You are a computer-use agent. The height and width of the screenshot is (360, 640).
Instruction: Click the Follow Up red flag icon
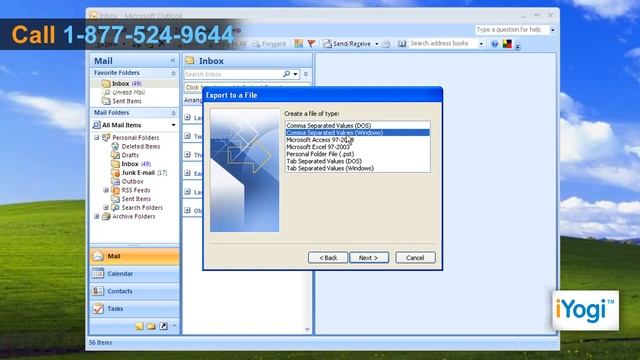311,43
